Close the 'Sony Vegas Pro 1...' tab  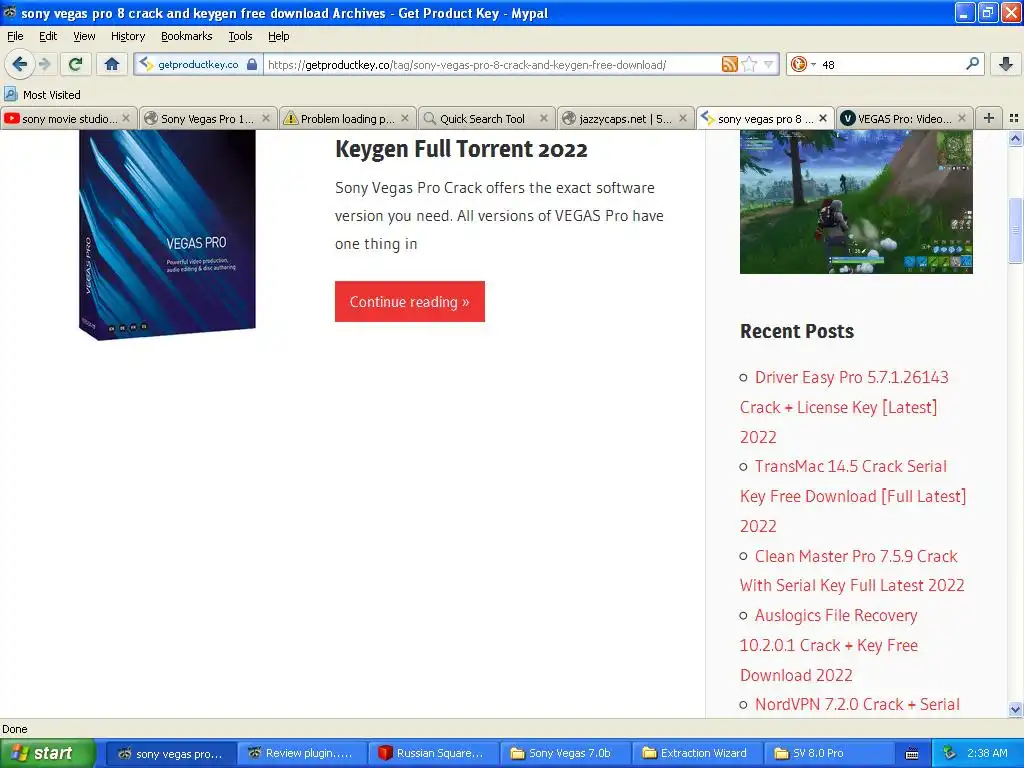click(x=266, y=118)
